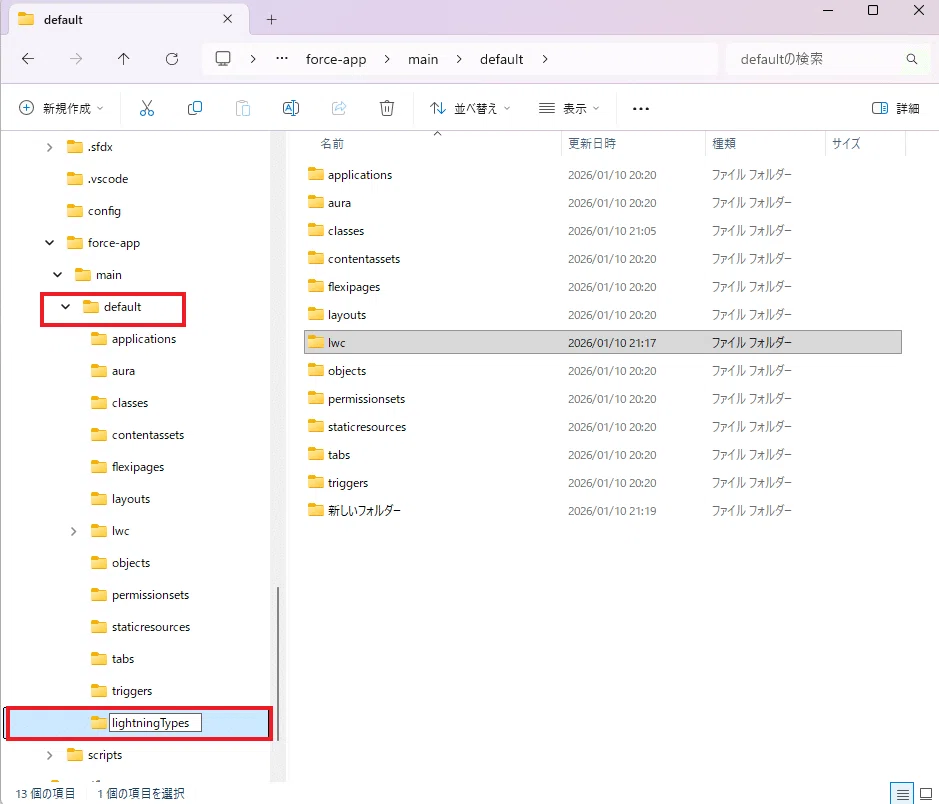Viewport: 939px width, 804px height.
Task: Sort by 種類 column header
Action: coord(723,144)
